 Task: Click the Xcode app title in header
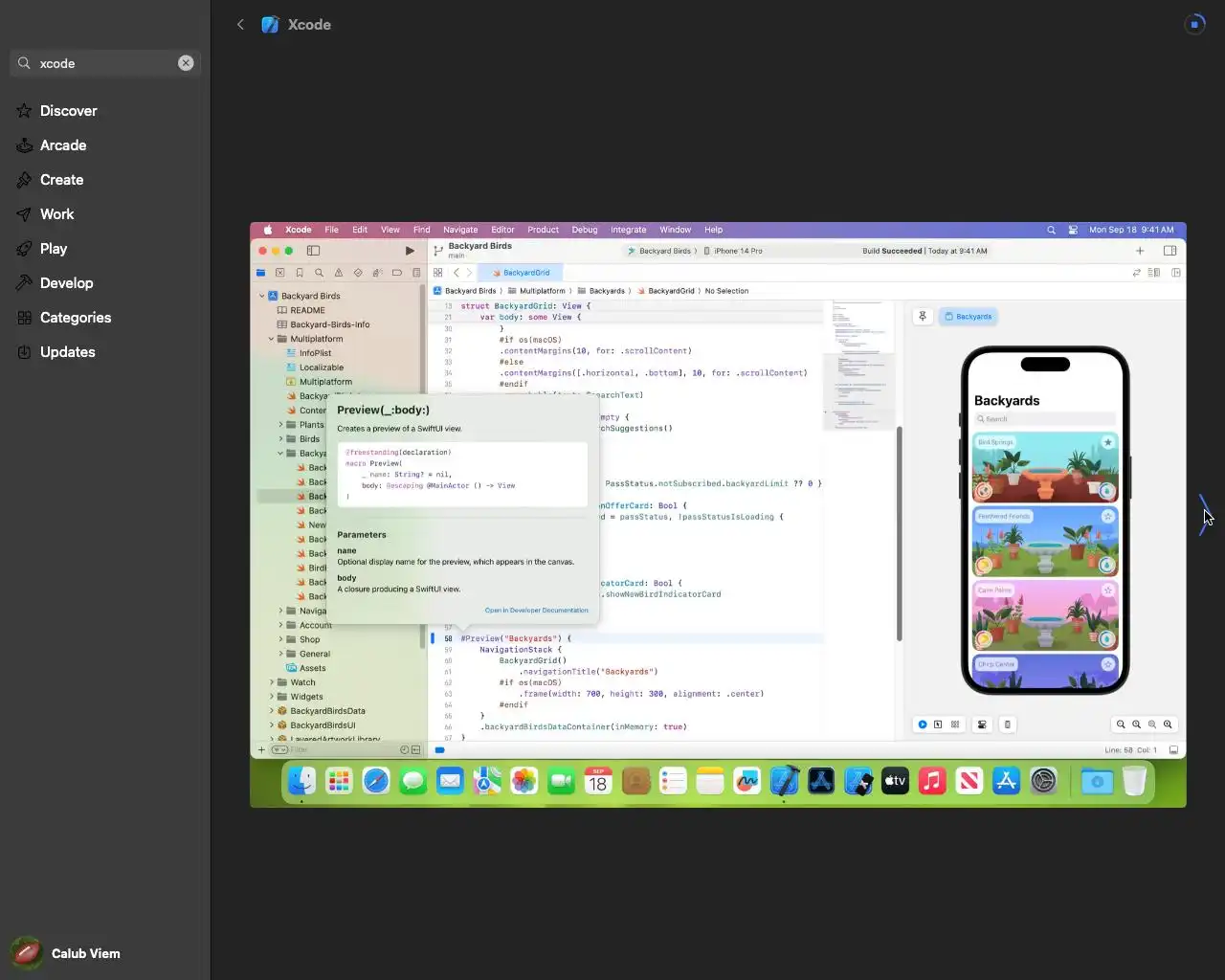click(309, 25)
